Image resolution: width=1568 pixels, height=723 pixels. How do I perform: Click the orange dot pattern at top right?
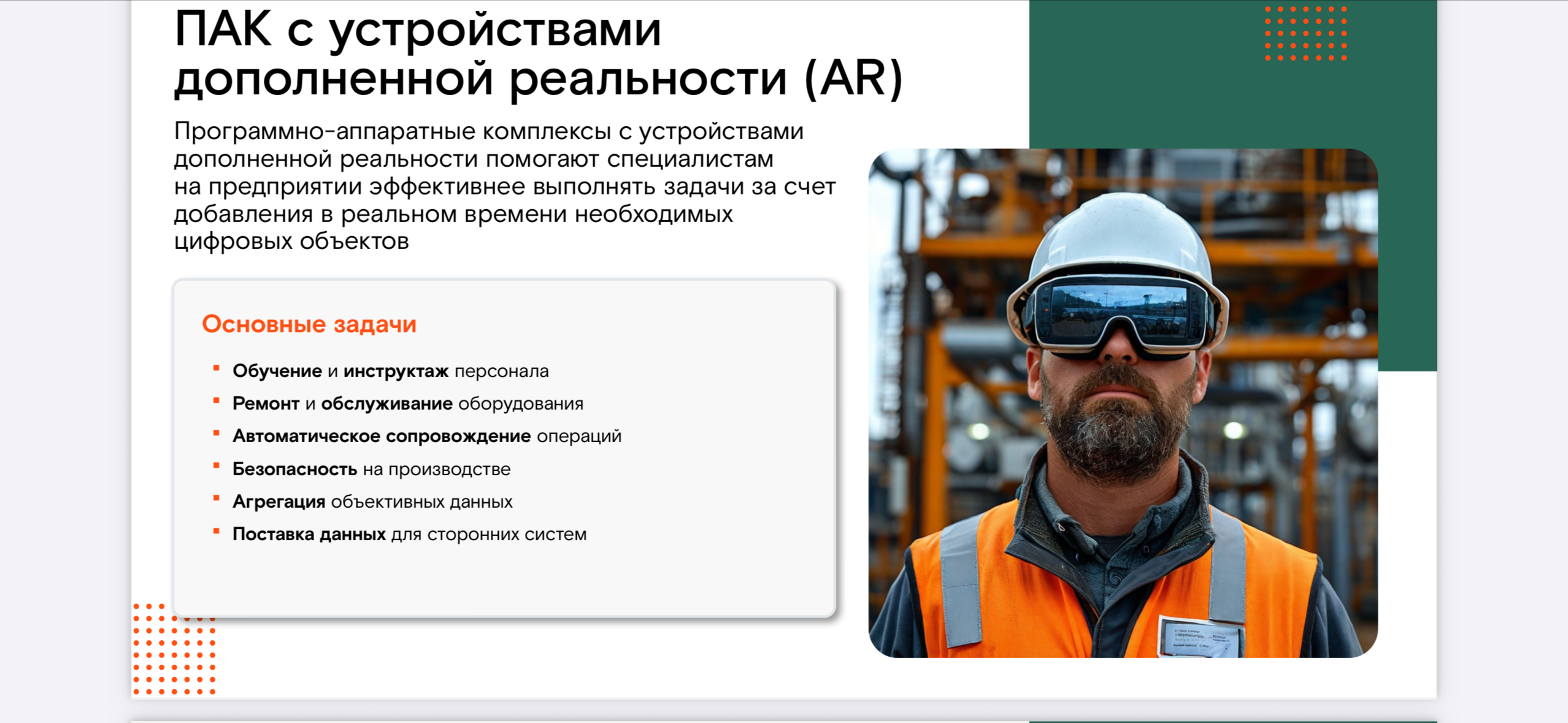[1305, 33]
